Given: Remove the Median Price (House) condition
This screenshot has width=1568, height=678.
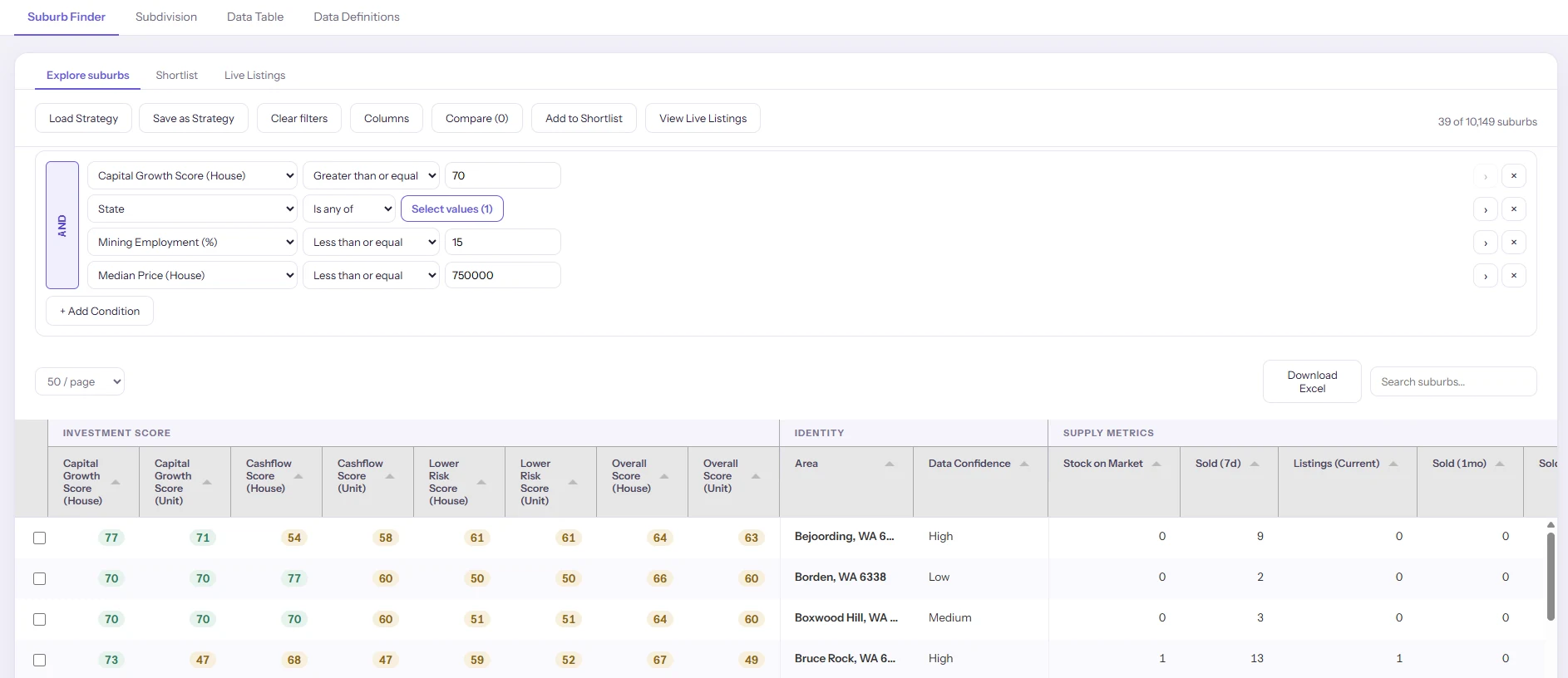Looking at the screenshot, I should pyautogui.click(x=1514, y=276).
